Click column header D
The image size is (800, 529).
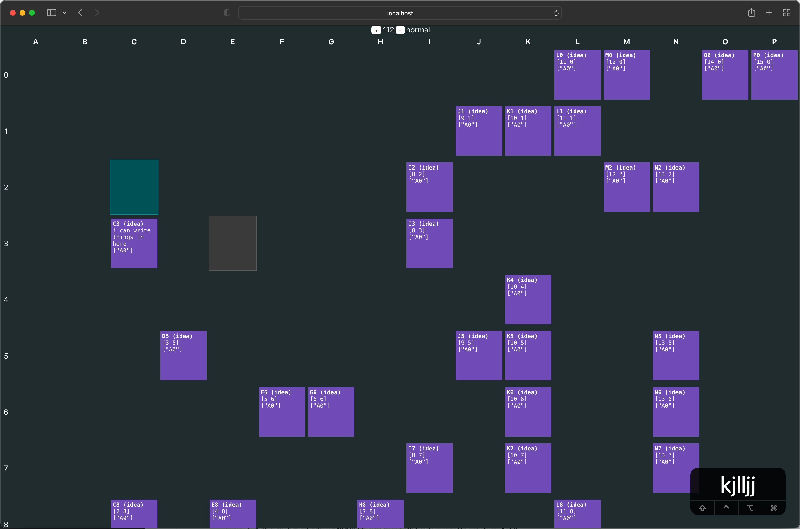click(183, 42)
